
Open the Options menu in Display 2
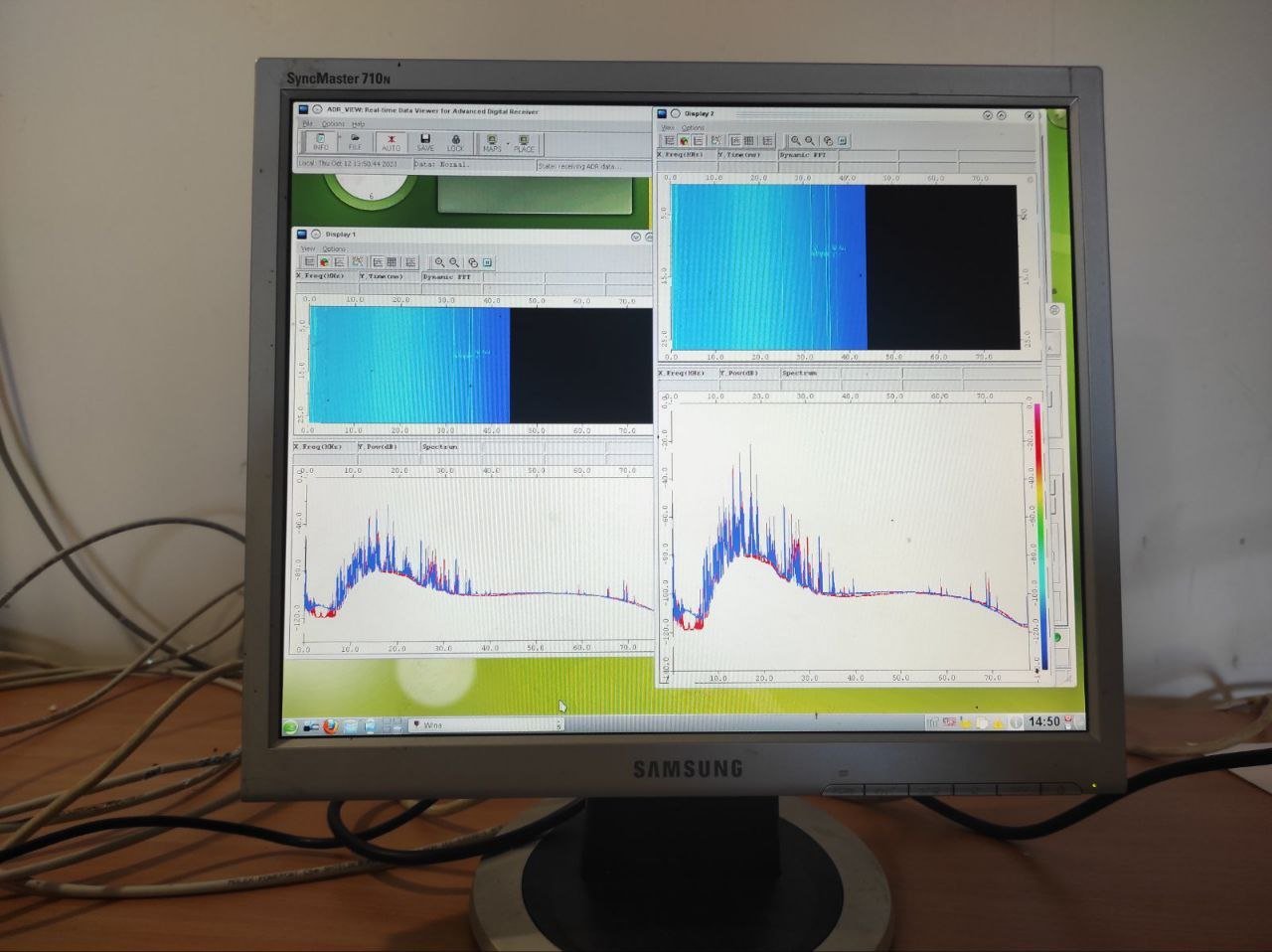[x=693, y=128]
